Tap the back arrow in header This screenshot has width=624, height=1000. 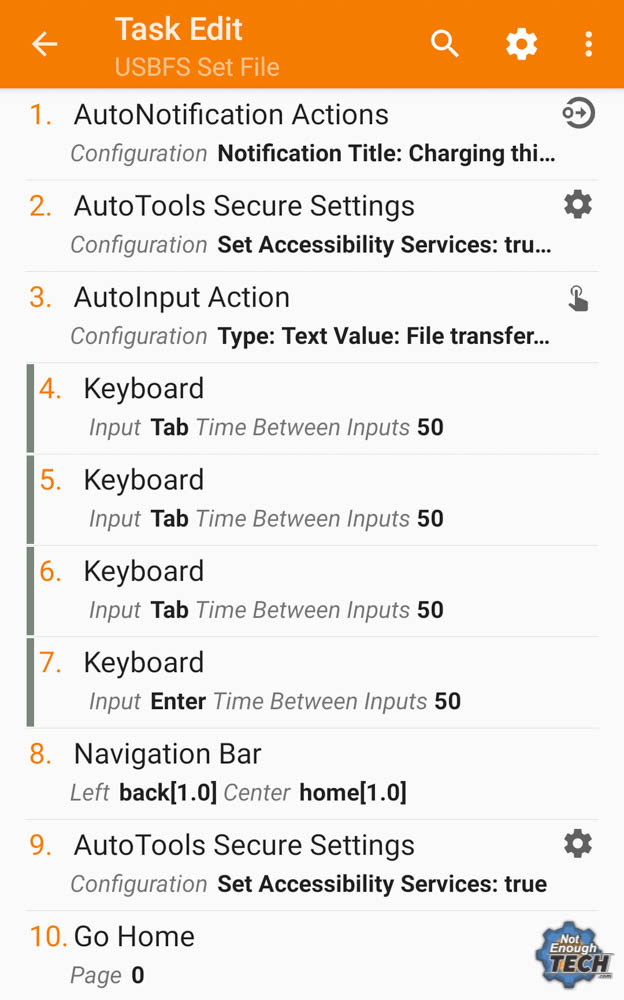pyautogui.click(x=45, y=44)
